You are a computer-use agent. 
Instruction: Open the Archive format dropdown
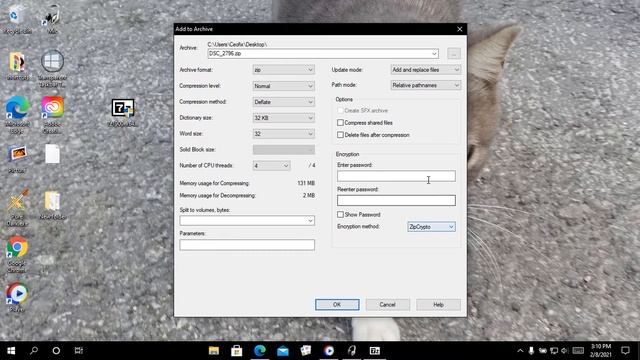click(x=284, y=70)
